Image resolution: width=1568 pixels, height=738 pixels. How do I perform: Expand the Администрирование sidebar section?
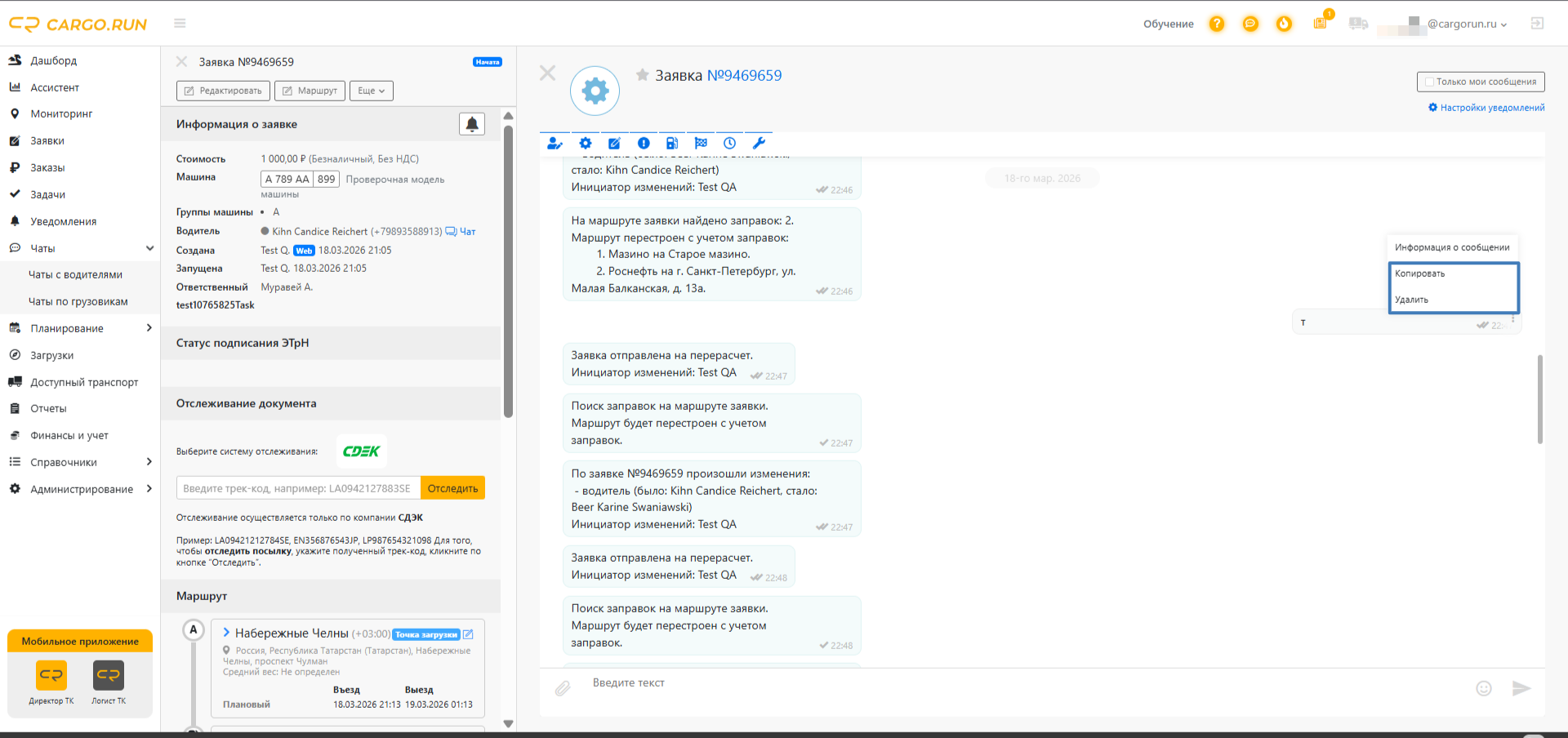point(149,489)
